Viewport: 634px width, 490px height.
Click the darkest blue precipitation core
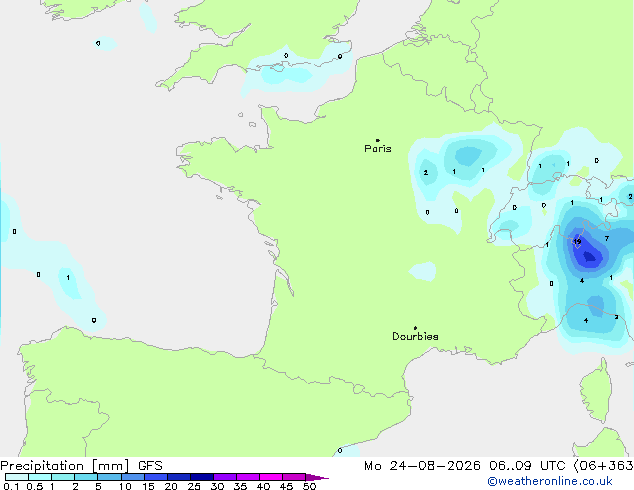click(590, 256)
